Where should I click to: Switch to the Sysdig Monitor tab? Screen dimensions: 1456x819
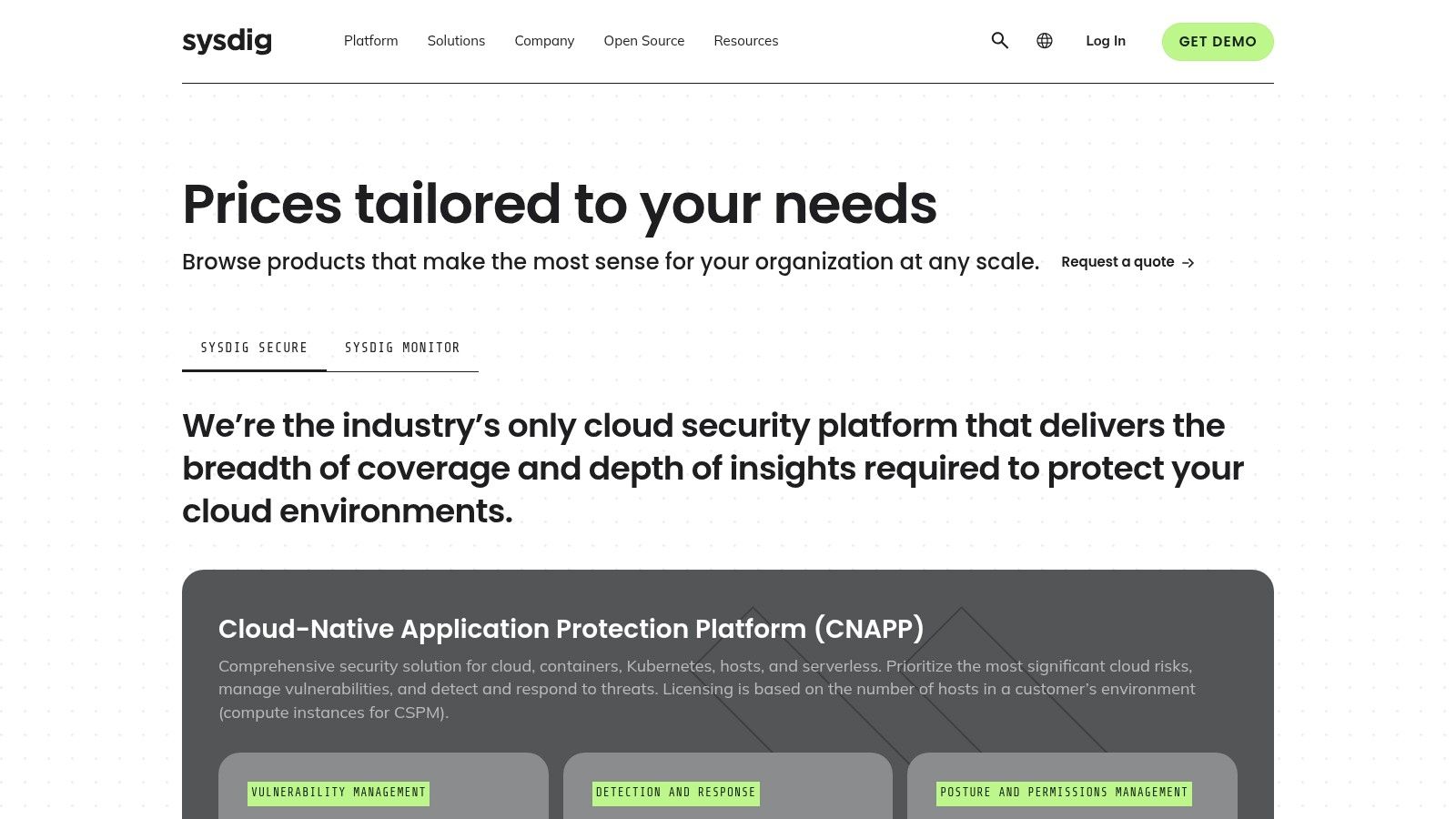[402, 348]
